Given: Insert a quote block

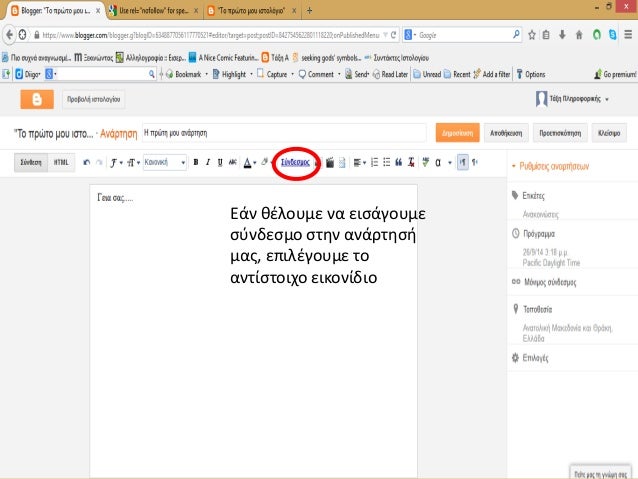Looking at the screenshot, I should point(398,162).
